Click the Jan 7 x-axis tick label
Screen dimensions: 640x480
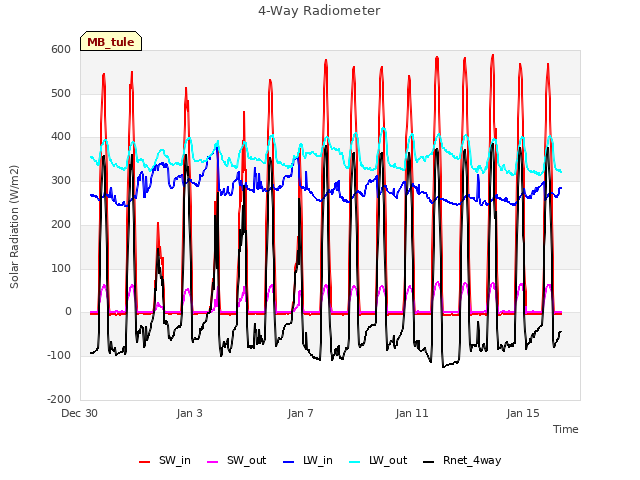[x=301, y=413]
